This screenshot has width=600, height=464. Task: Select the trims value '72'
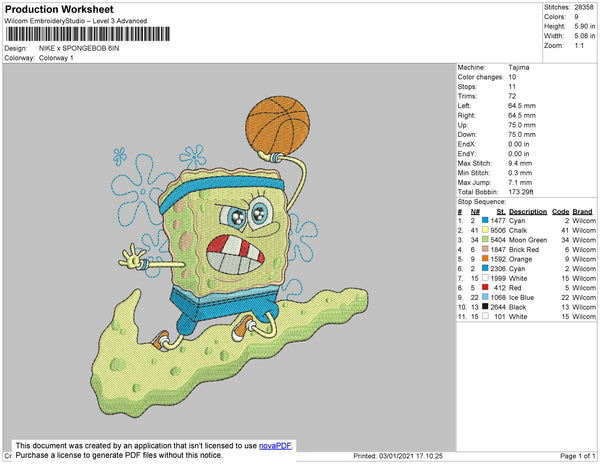pos(512,96)
